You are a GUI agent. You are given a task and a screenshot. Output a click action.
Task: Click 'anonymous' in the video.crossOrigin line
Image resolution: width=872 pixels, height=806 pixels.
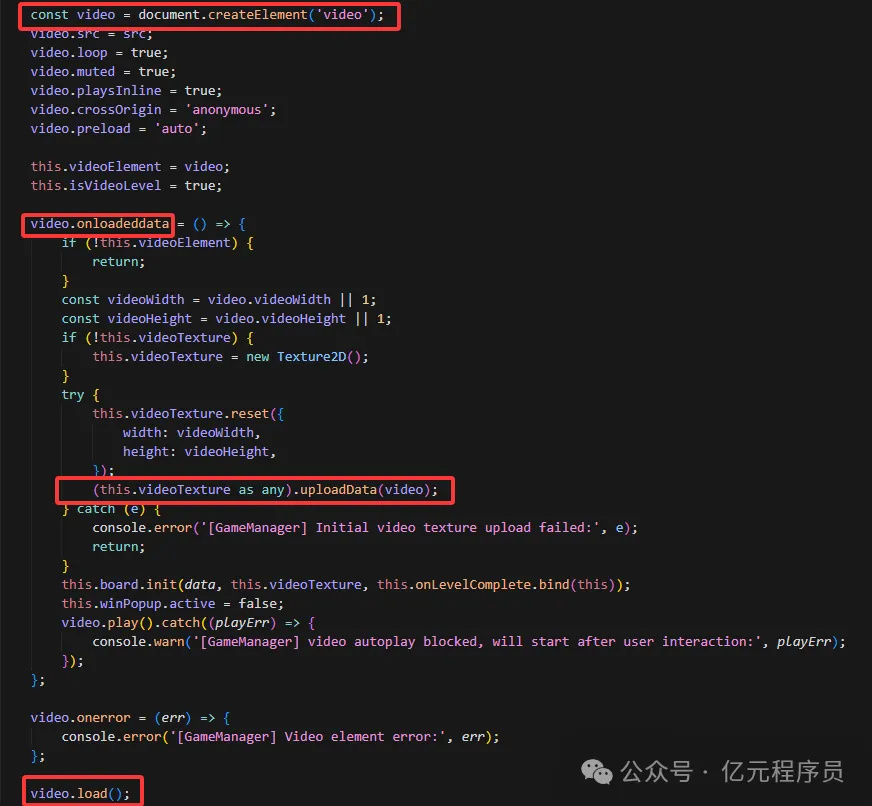pos(226,110)
